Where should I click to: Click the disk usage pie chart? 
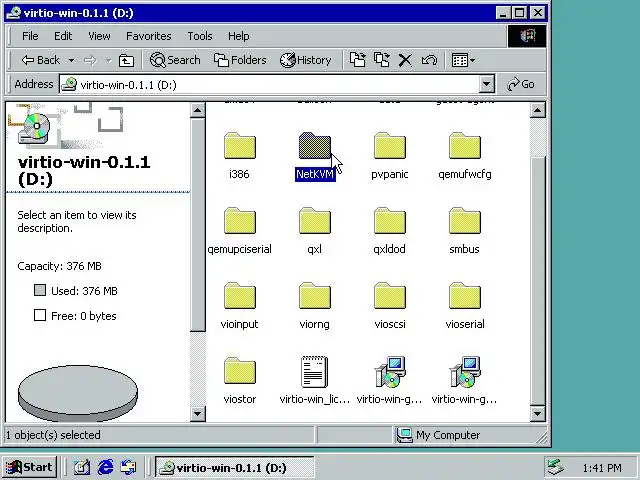(x=78, y=393)
